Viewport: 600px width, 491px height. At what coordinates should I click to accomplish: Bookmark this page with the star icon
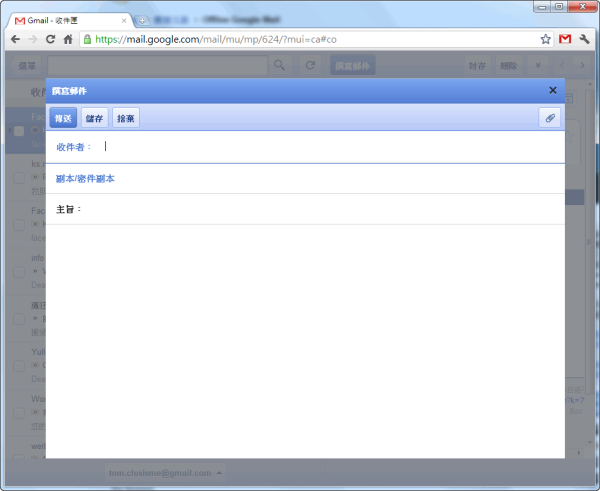pos(546,39)
